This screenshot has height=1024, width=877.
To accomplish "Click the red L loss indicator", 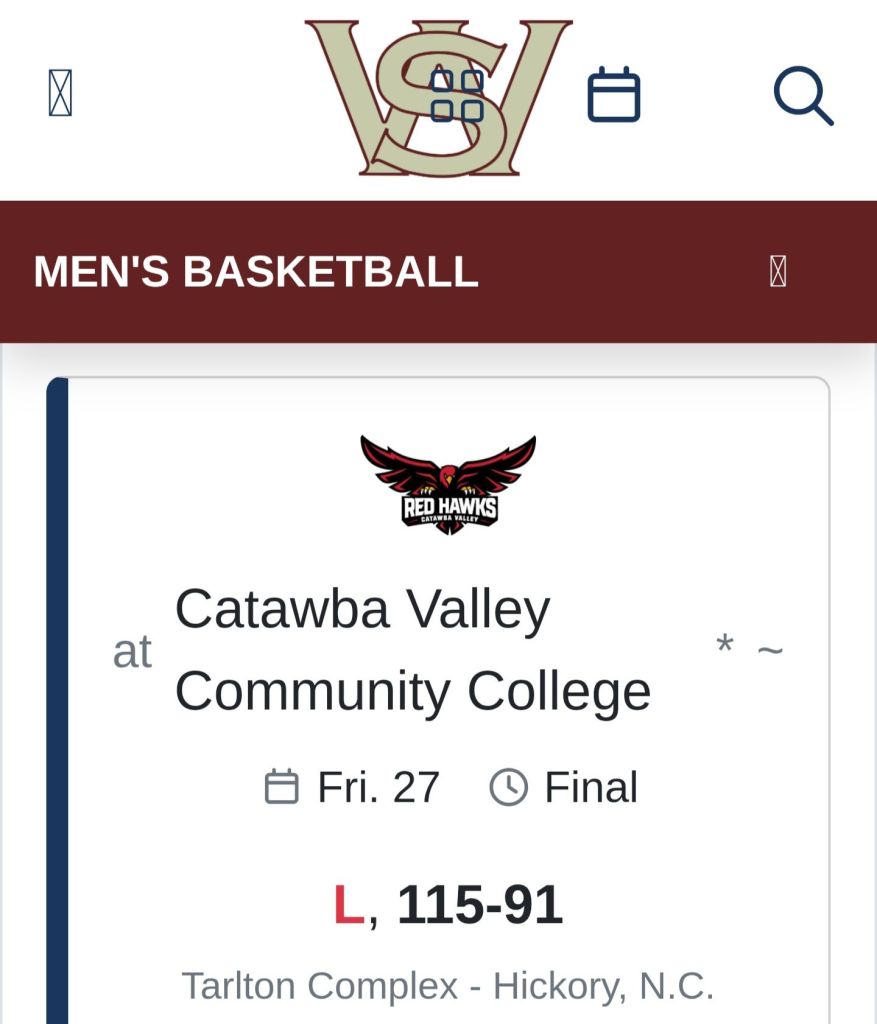I will tap(347, 905).
